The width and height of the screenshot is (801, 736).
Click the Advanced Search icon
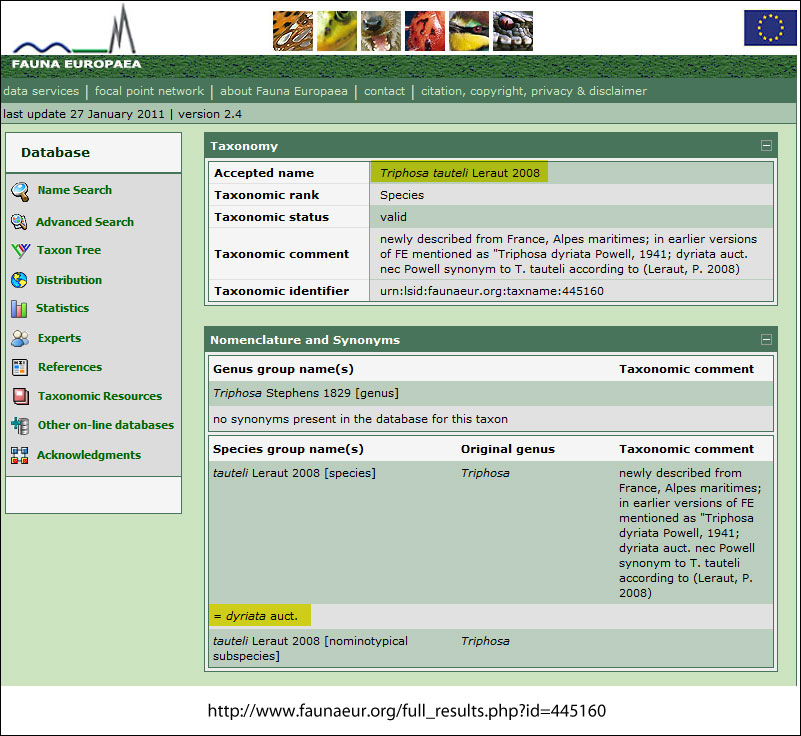[19, 222]
